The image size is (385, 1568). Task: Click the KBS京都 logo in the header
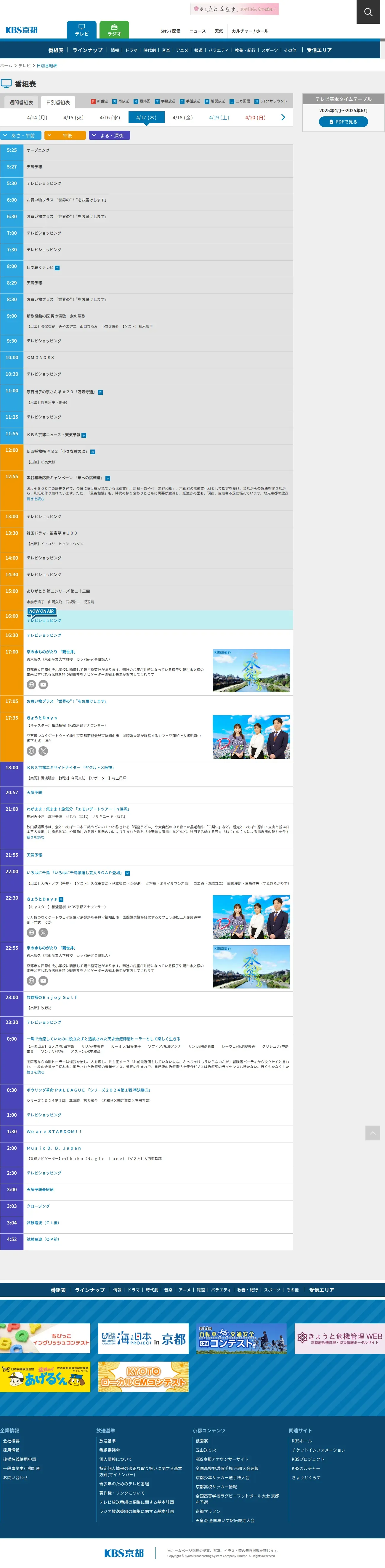(21, 30)
